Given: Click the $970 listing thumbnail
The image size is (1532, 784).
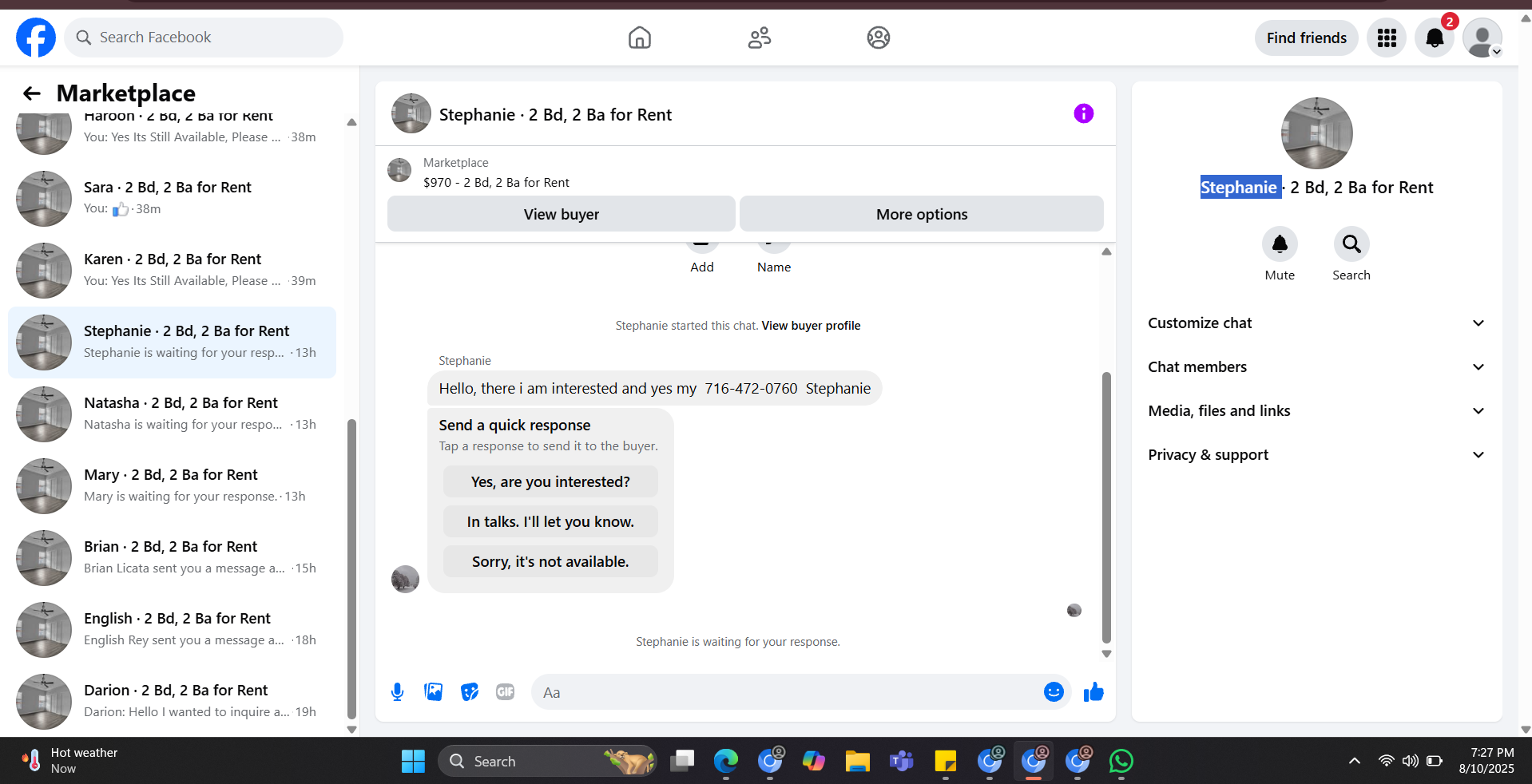Looking at the screenshot, I should [399, 170].
